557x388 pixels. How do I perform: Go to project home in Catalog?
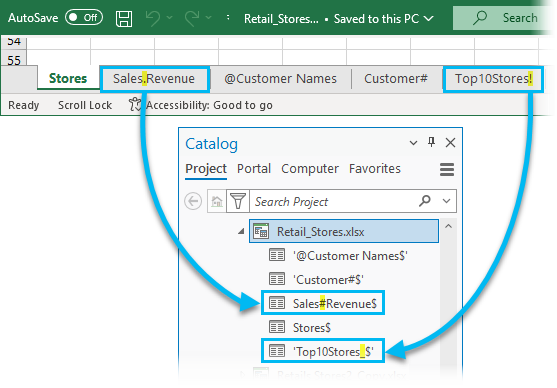(217, 201)
